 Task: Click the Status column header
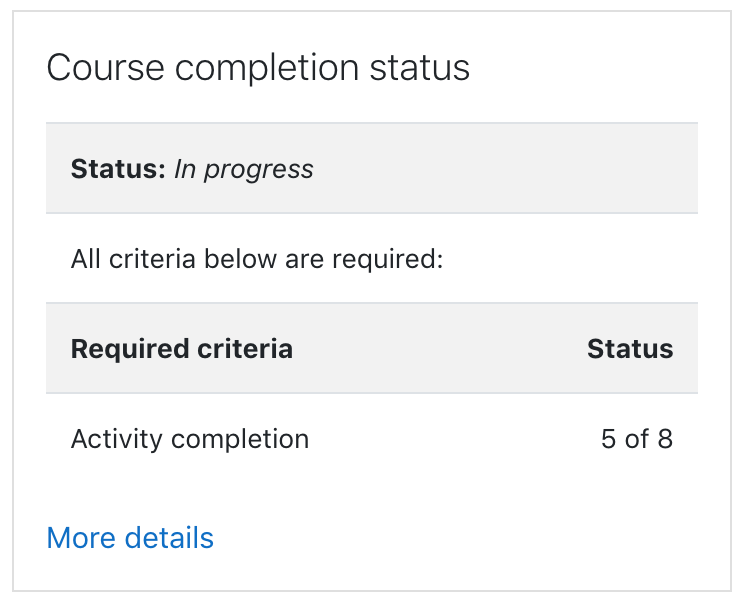click(x=630, y=349)
